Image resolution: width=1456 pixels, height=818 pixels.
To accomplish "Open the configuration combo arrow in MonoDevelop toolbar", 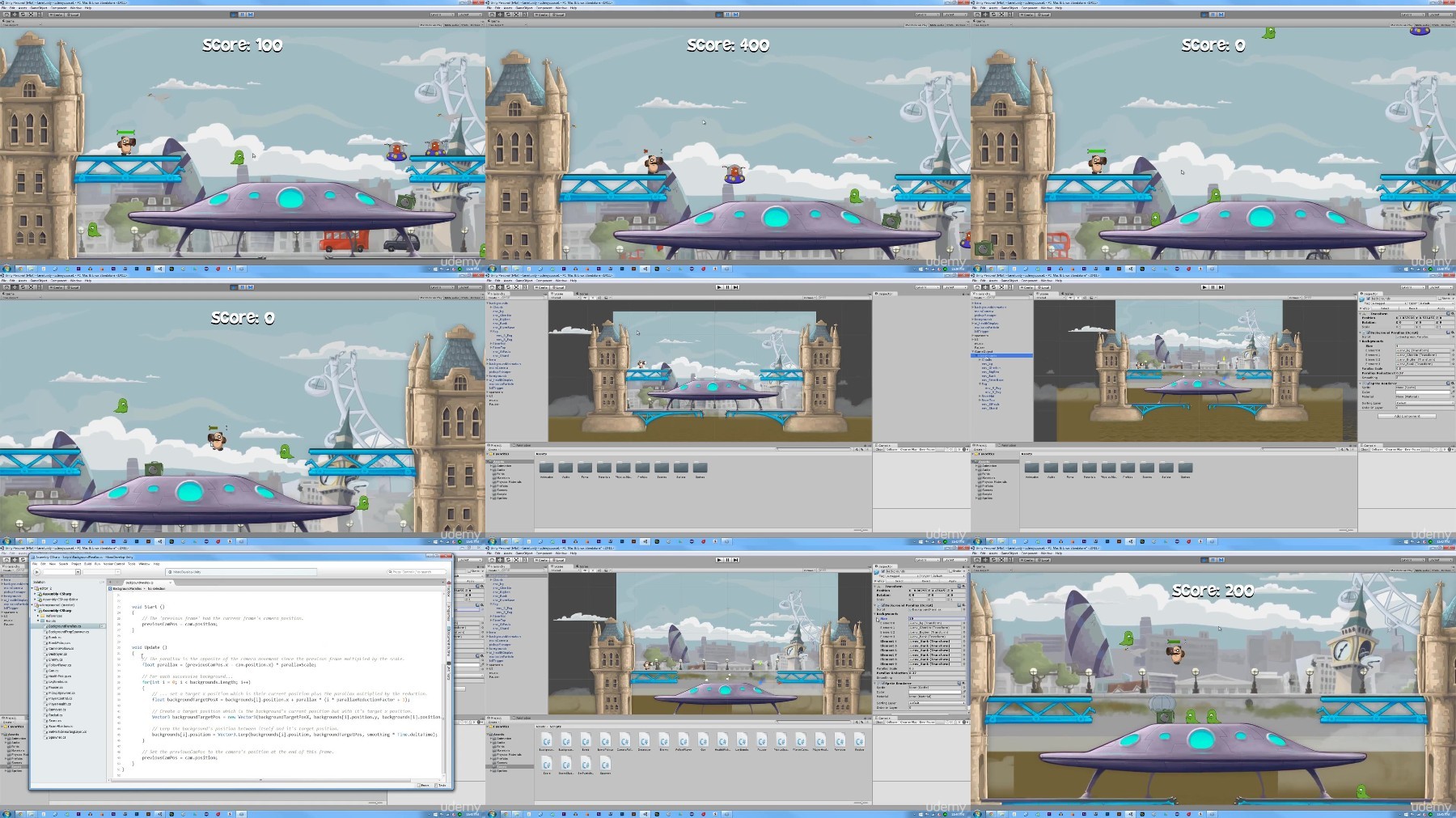I will coord(78,572).
